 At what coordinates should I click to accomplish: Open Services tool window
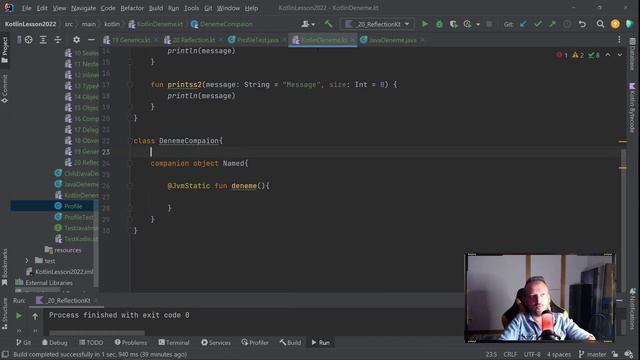click(x=216, y=342)
